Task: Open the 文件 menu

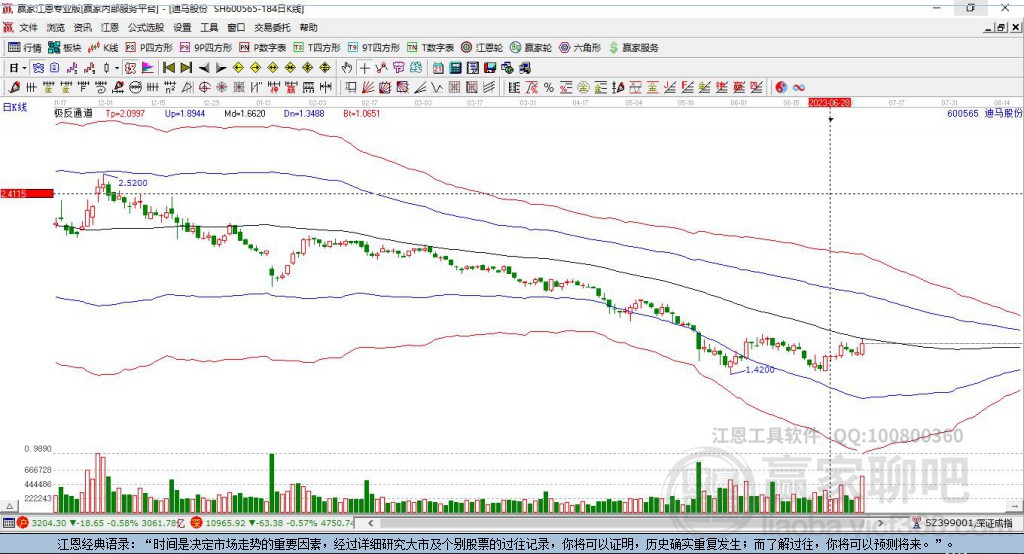Action: [28, 27]
